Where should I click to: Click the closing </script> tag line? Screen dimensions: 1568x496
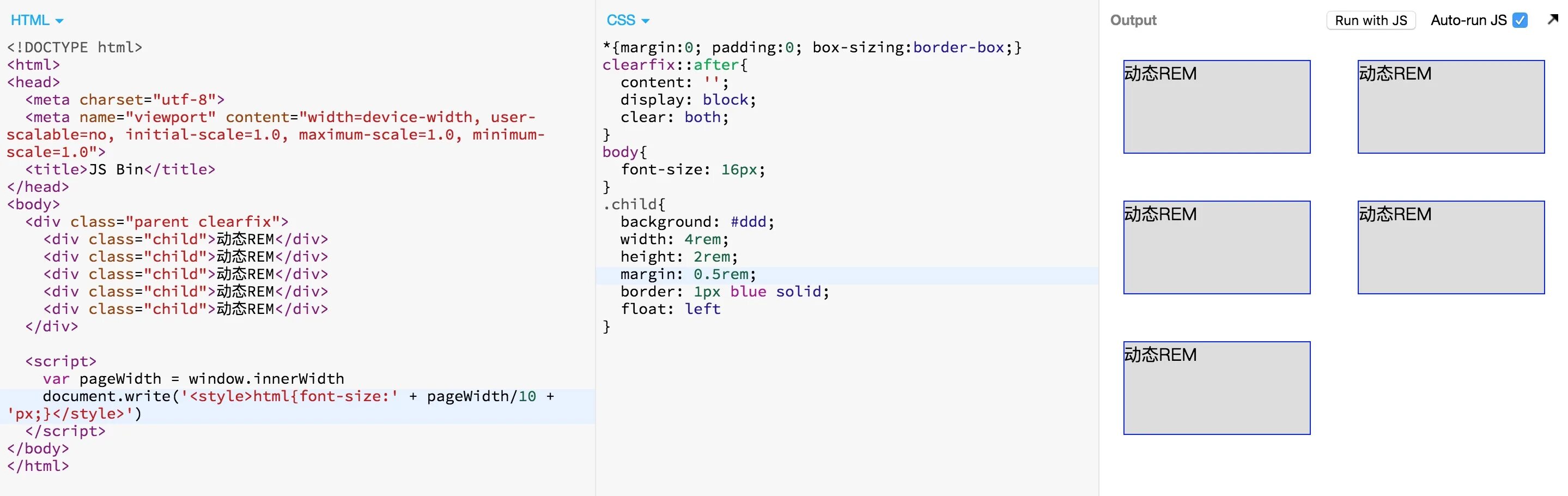65,431
